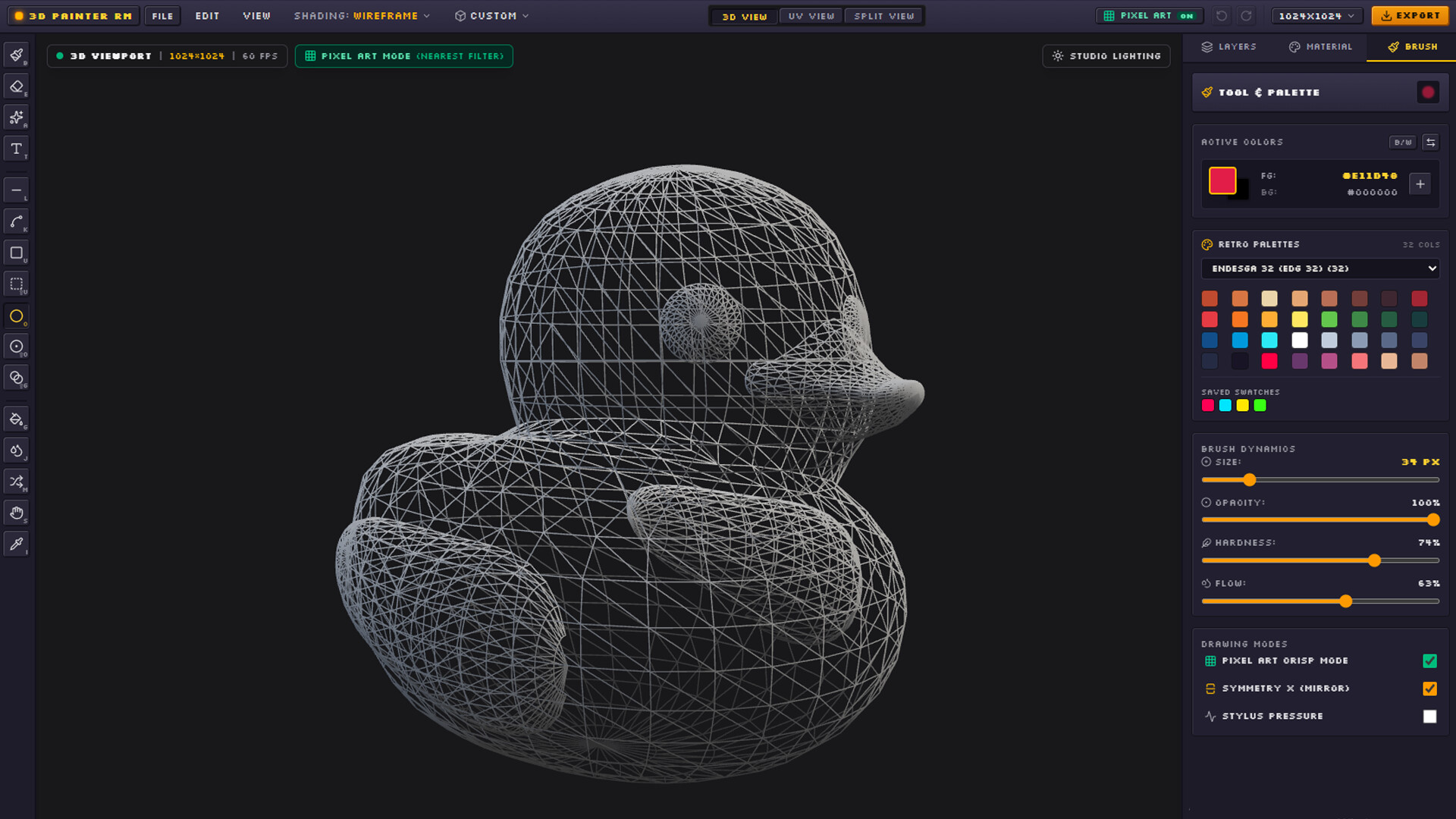Select the Brush tool in left toolbar
The width and height of the screenshot is (1456, 819).
click(x=17, y=55)
